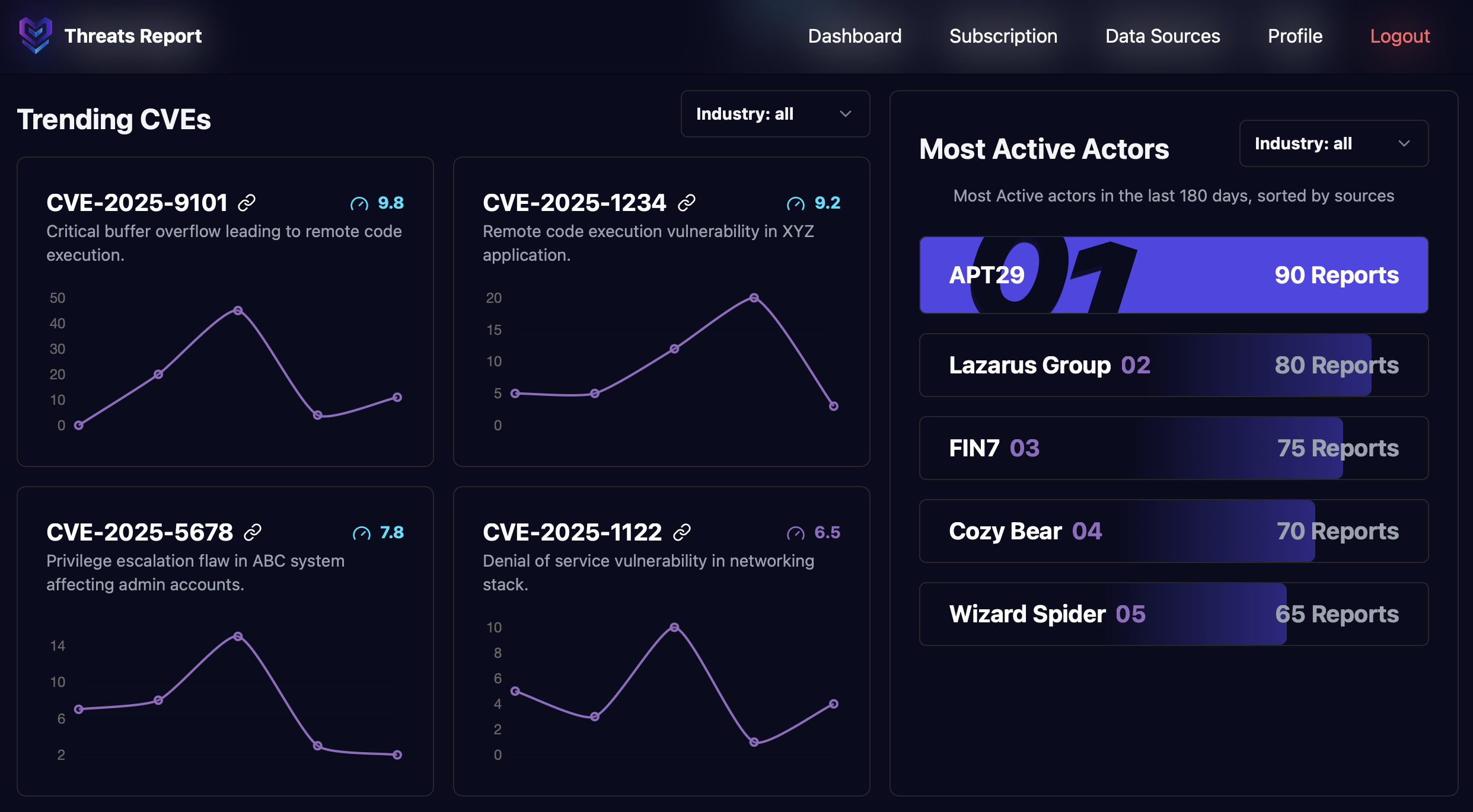The width and height of the screenshot is (1473, 812).
Task: Select the Wizard Spider 65 Reports bar
Action: tap(1174, 614)
